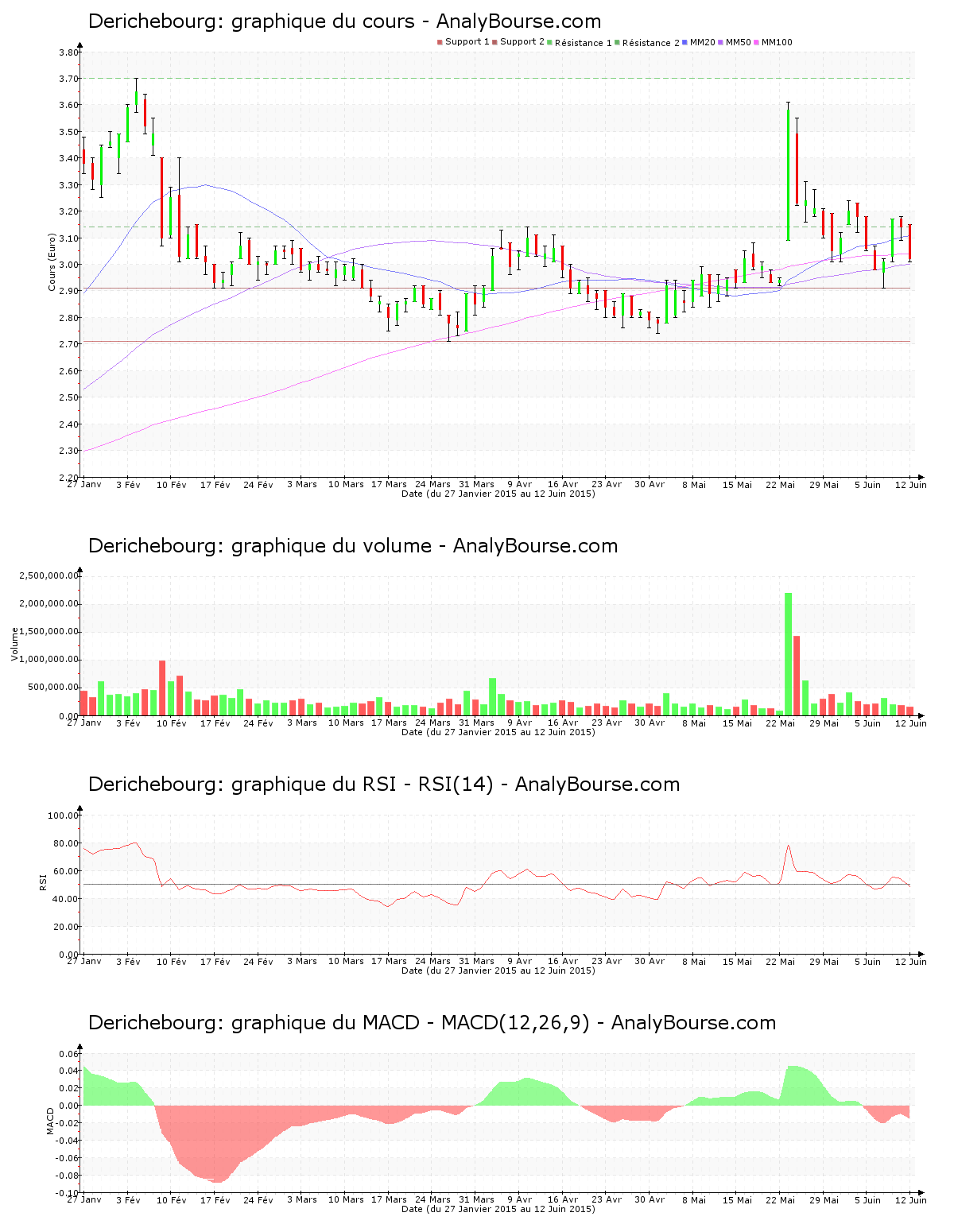The image size is (954, 1232).
Task: Click the 'RSI' y-axis label
Action: coord(42,881)
